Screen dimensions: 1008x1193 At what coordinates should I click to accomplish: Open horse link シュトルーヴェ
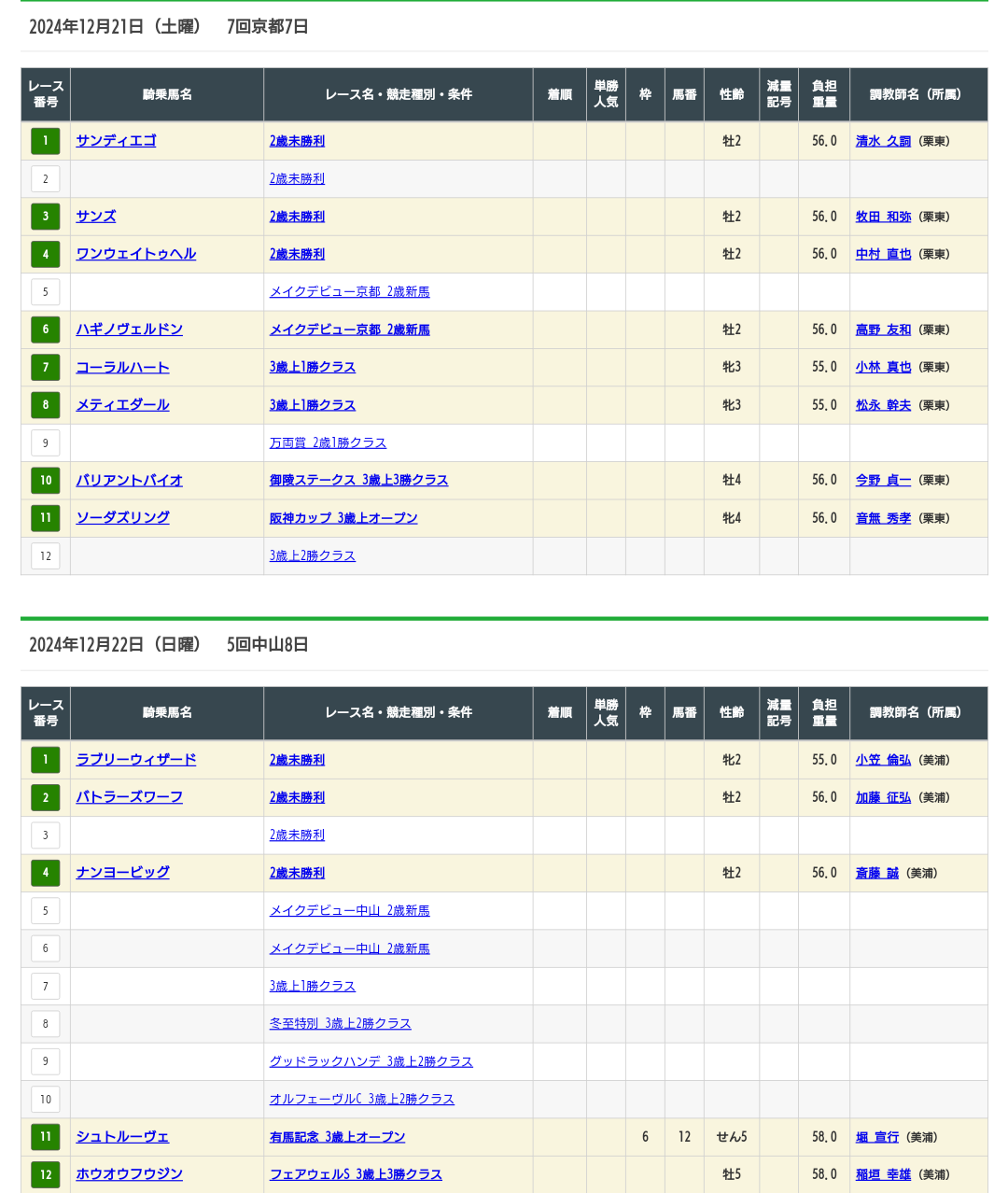[123, 1137]
